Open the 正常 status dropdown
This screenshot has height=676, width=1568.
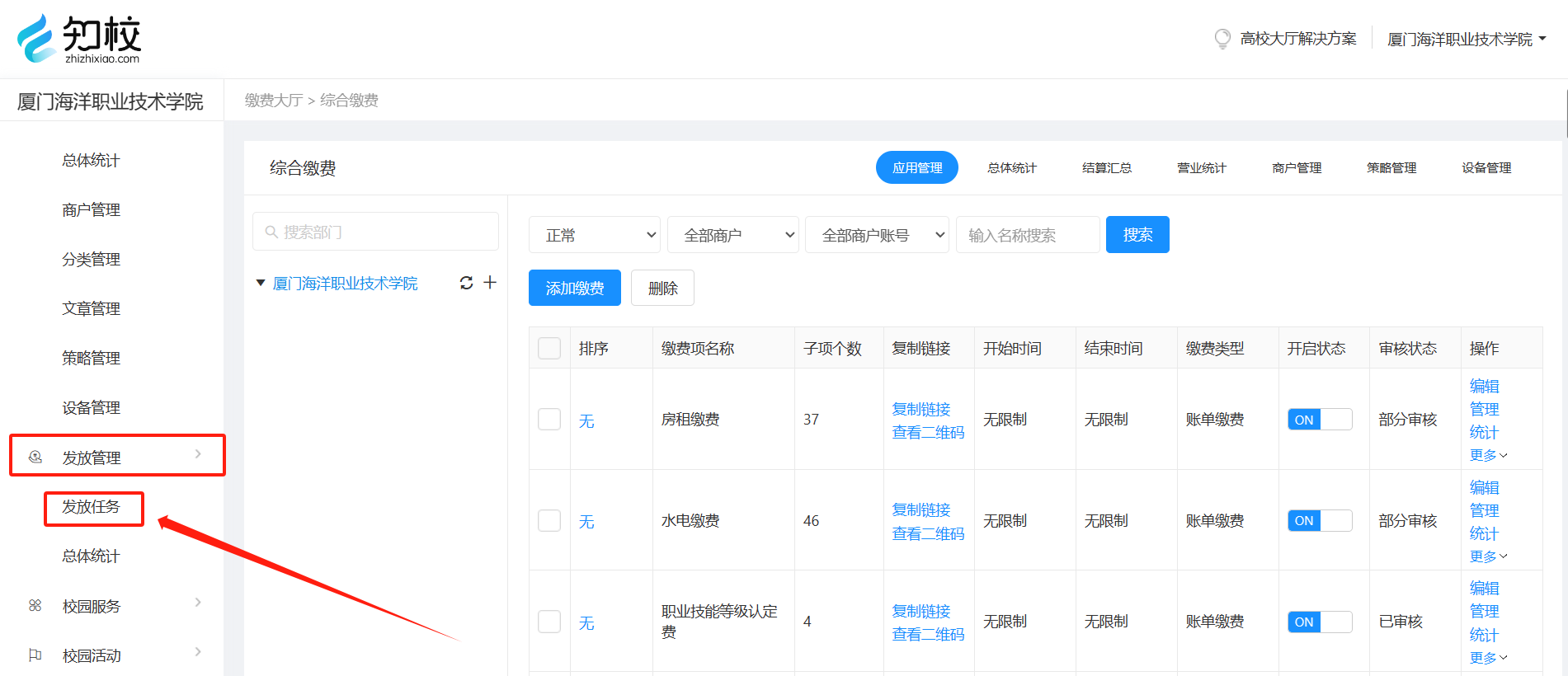[594, 235]
